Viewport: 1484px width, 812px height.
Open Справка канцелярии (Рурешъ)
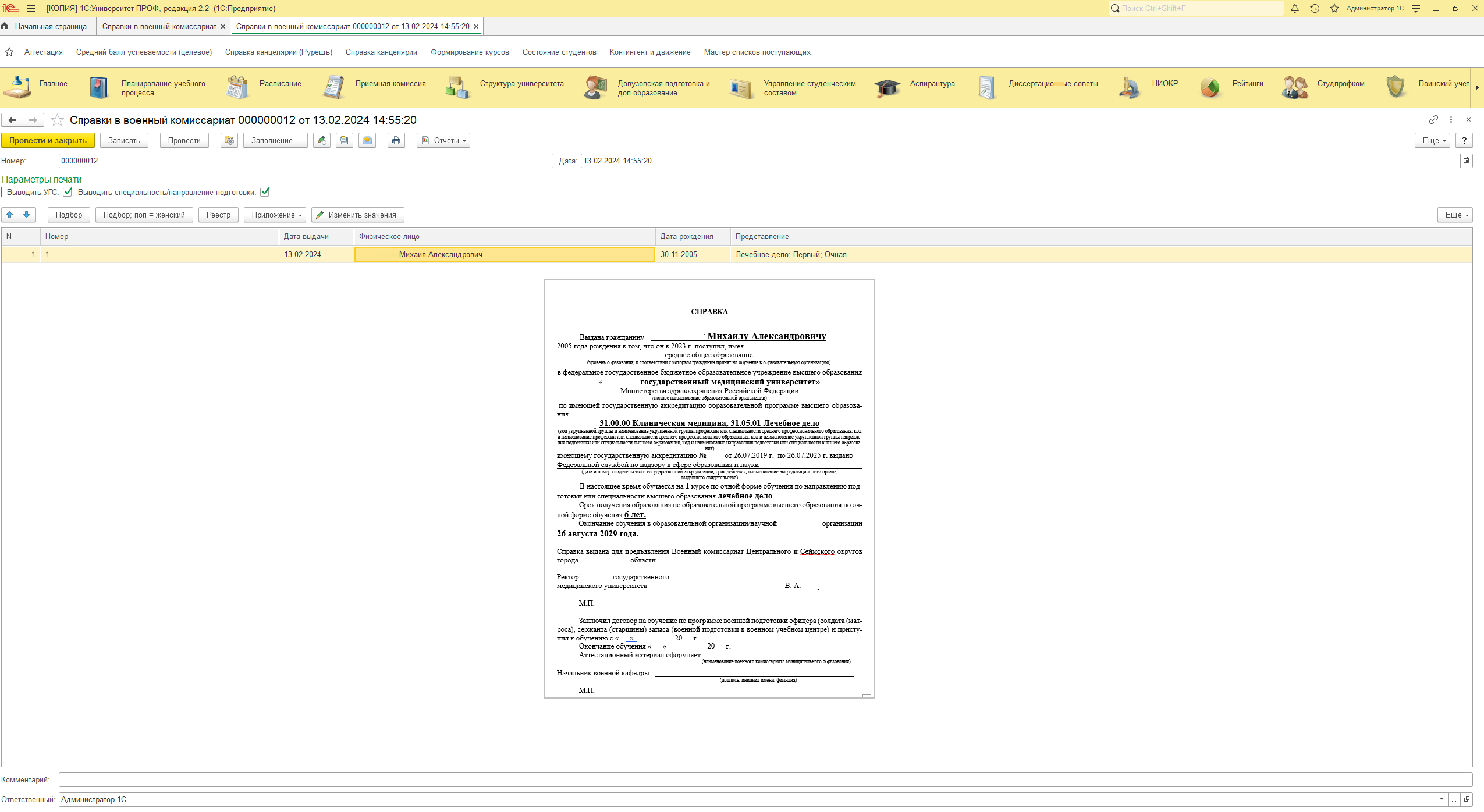tap(279, 52)
